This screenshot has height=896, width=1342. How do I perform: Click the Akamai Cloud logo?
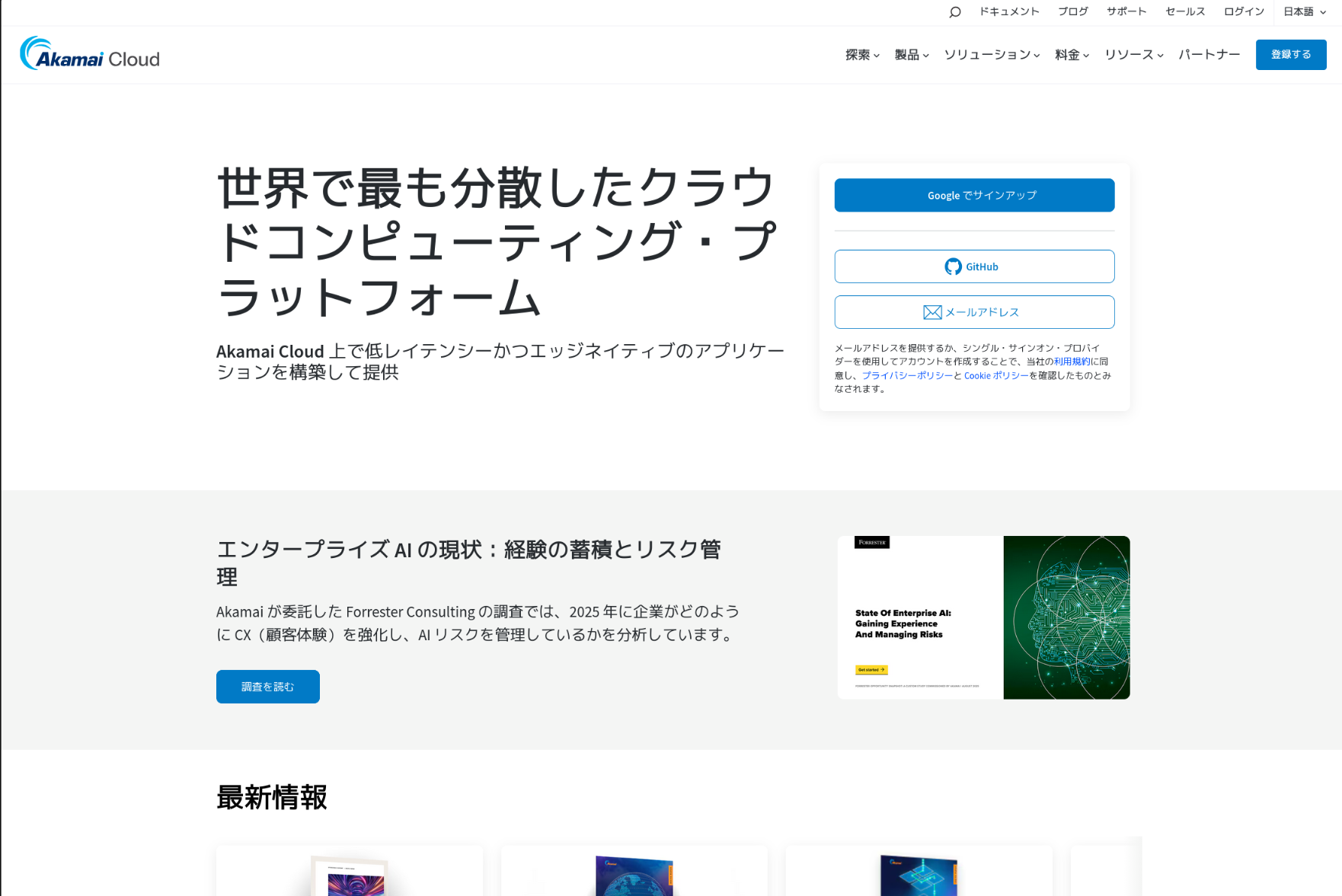pos(90,54)
